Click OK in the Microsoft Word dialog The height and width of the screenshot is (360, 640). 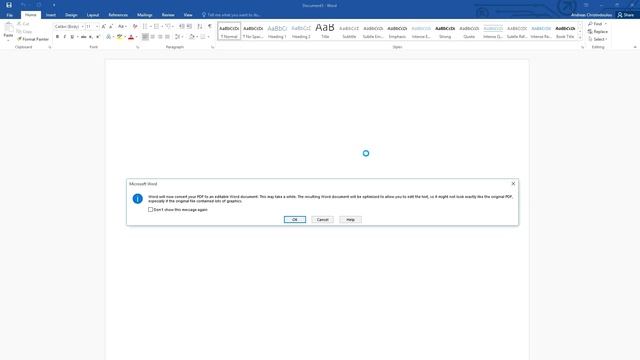tap(295, 220)
